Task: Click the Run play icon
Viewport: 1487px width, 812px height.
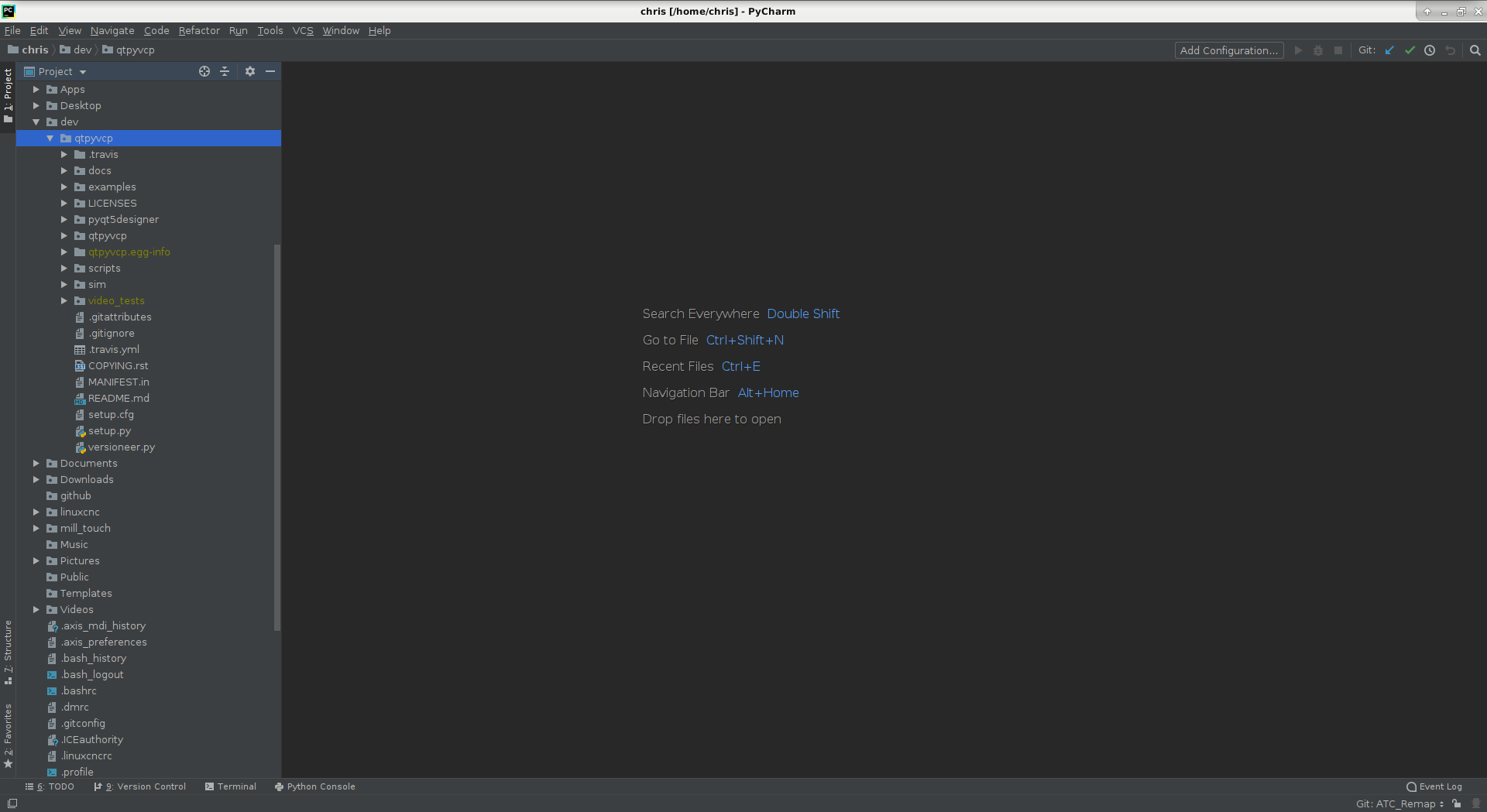Action: pos(1298,50)
